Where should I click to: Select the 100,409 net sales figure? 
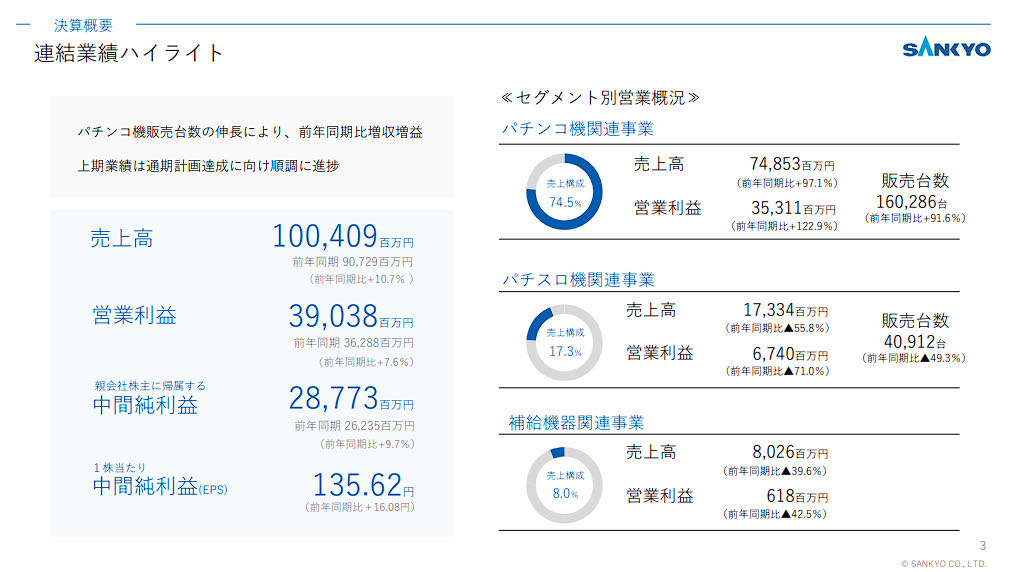(x=324, y=237)
